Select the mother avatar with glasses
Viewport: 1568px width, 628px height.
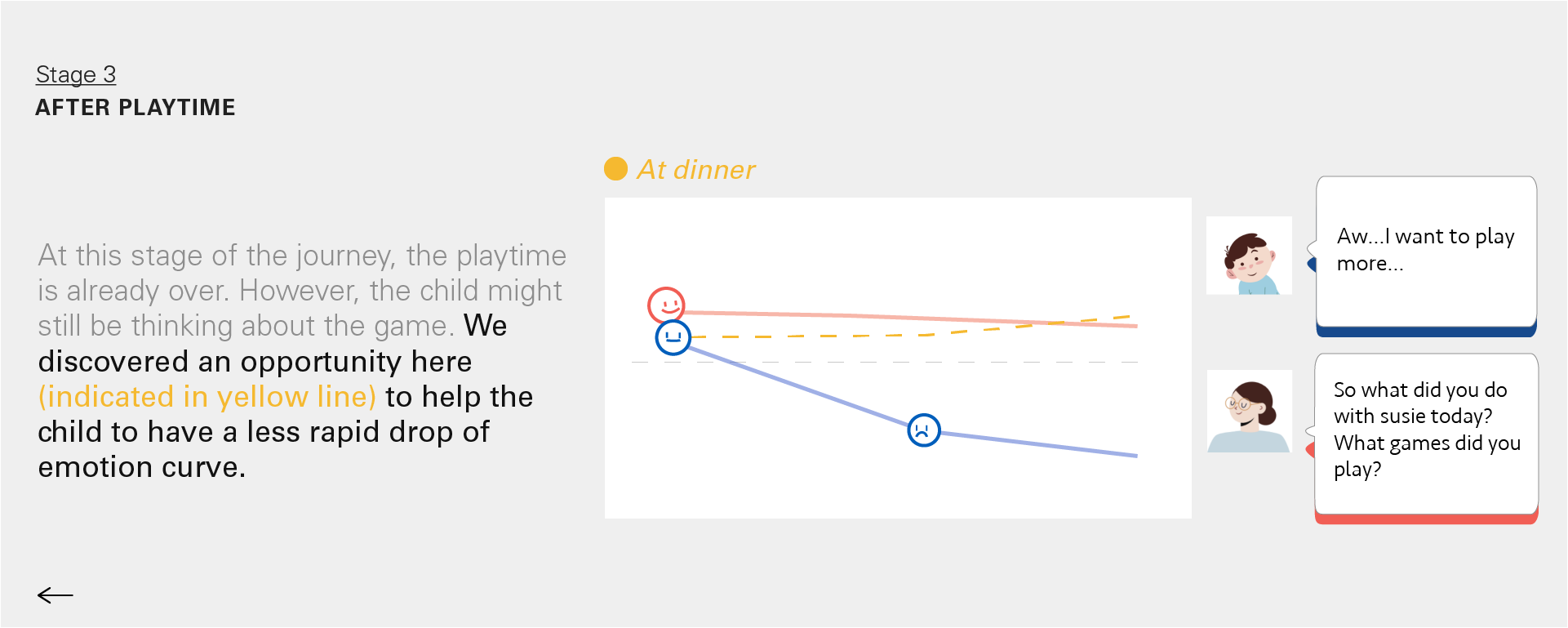[x=1249, y=411]
